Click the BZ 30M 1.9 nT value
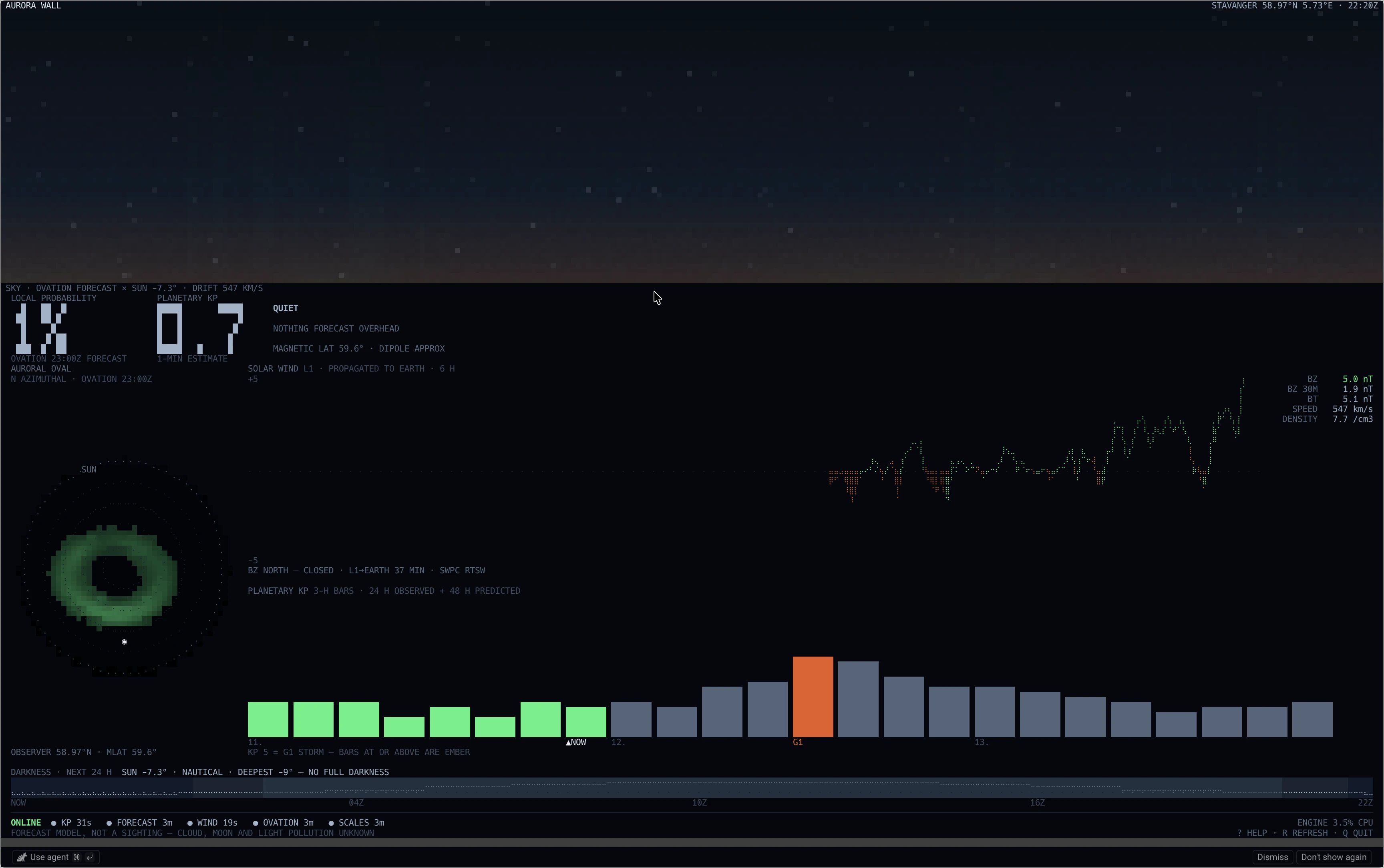Image resolution: width=1384 pixels, height=868 pixels. [1358, 389]
